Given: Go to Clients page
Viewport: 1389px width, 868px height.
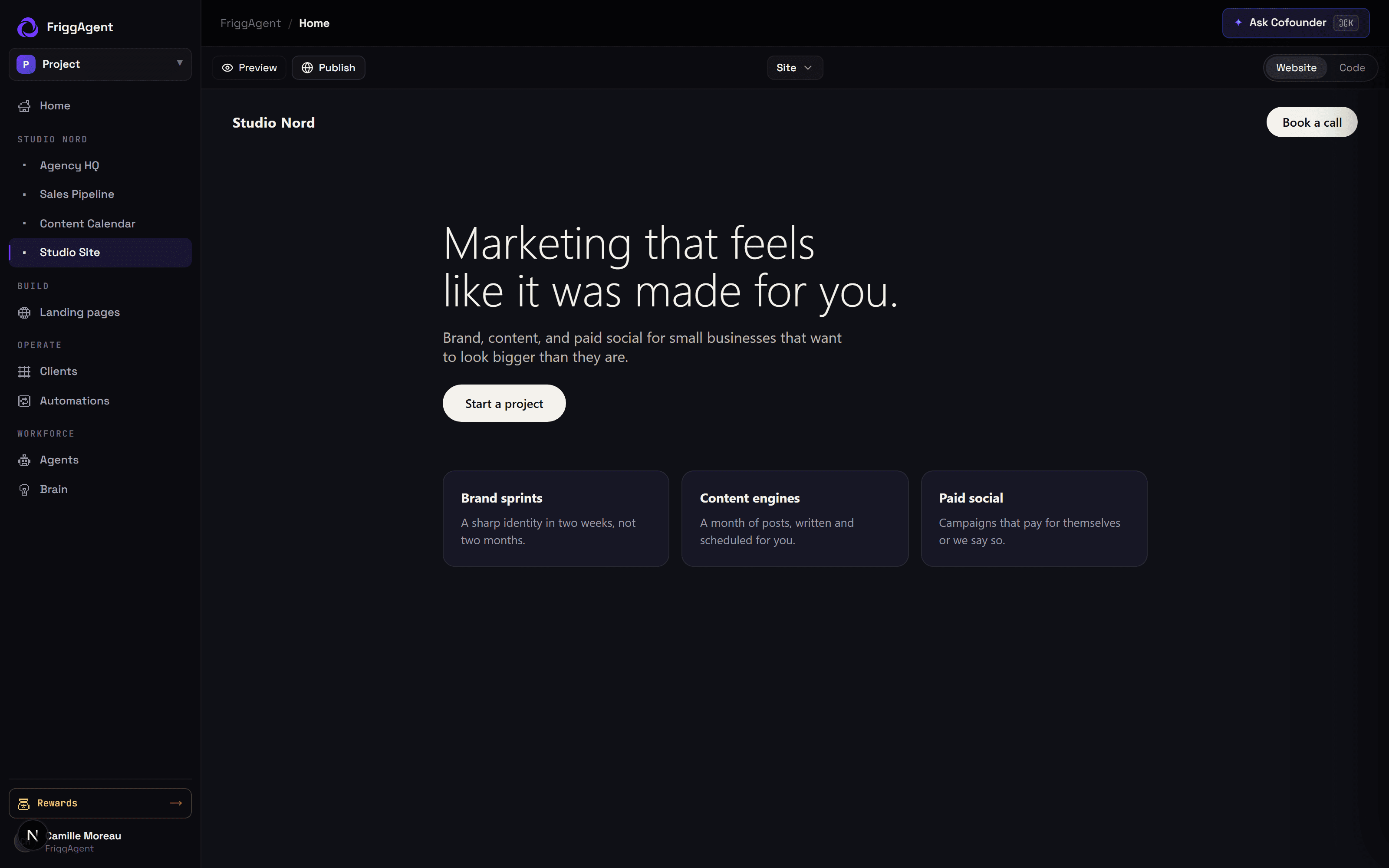Looking at the screenshot, I should coord(100,372).
